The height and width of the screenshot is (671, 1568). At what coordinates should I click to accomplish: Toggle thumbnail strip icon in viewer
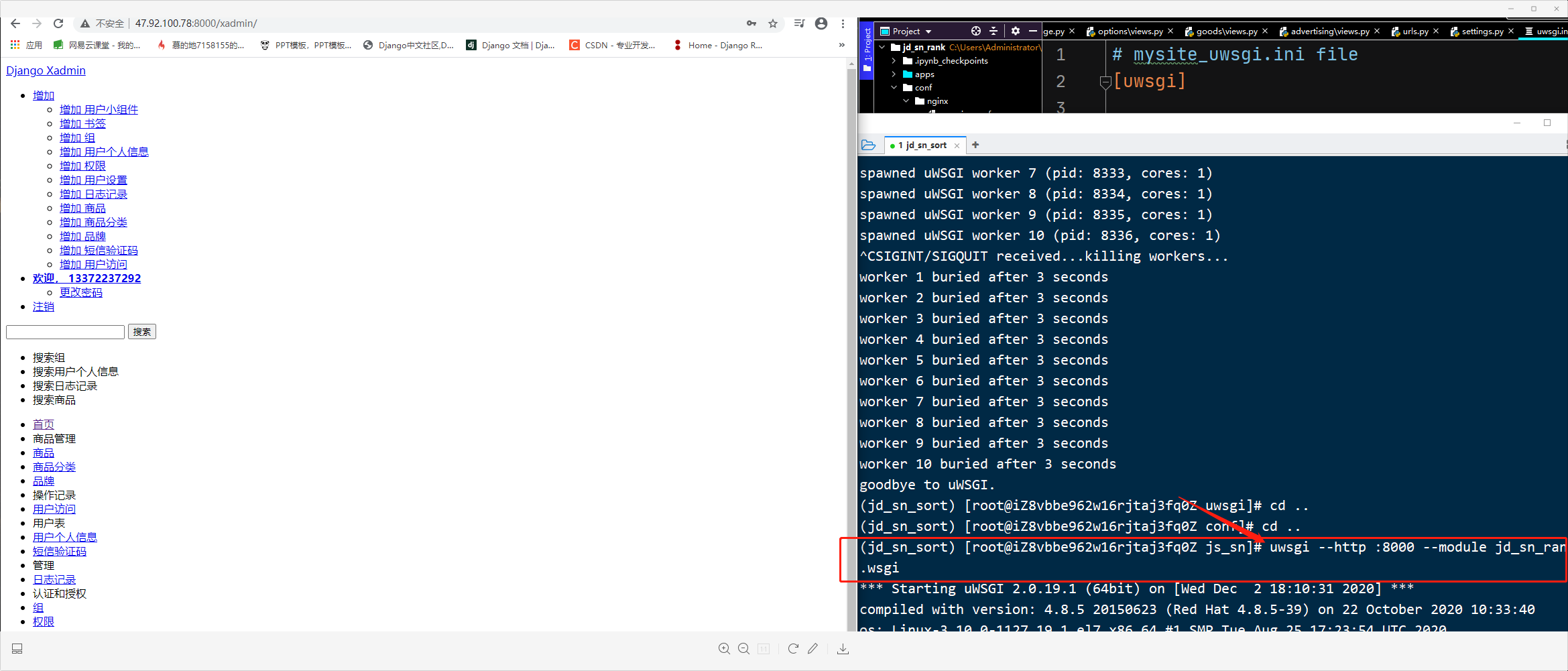pyautogui.click(x=17, y=649)
